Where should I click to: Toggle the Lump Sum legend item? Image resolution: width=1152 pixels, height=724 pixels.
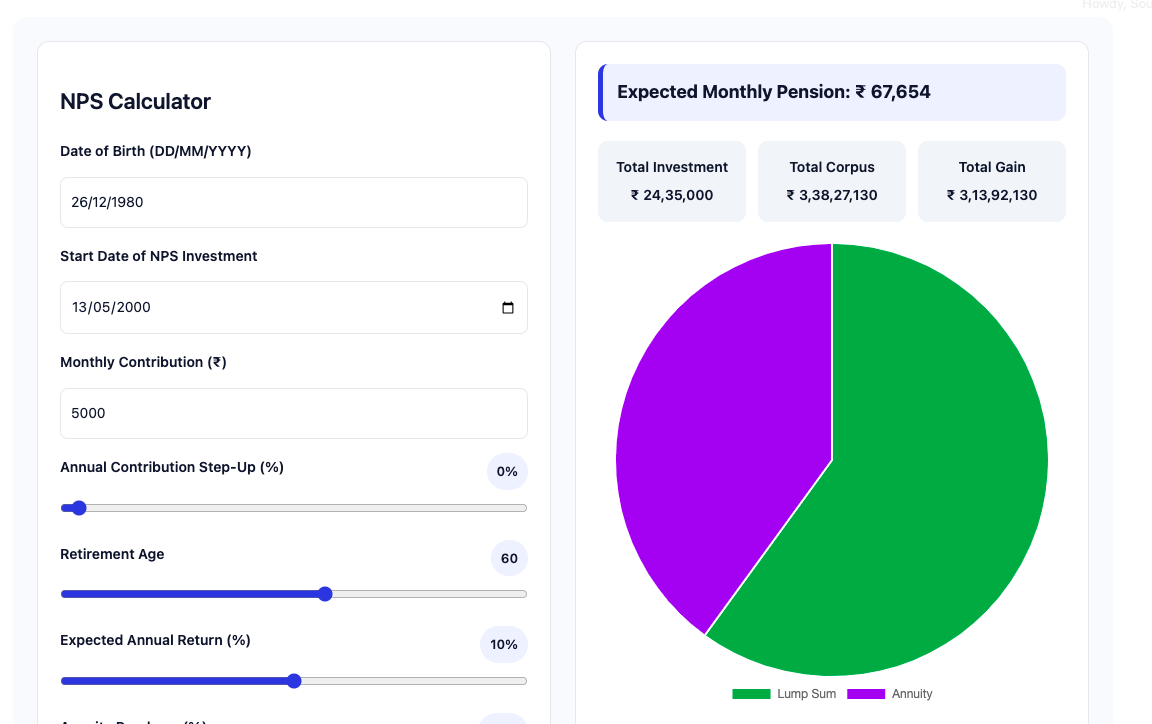(x=784, y=694)
